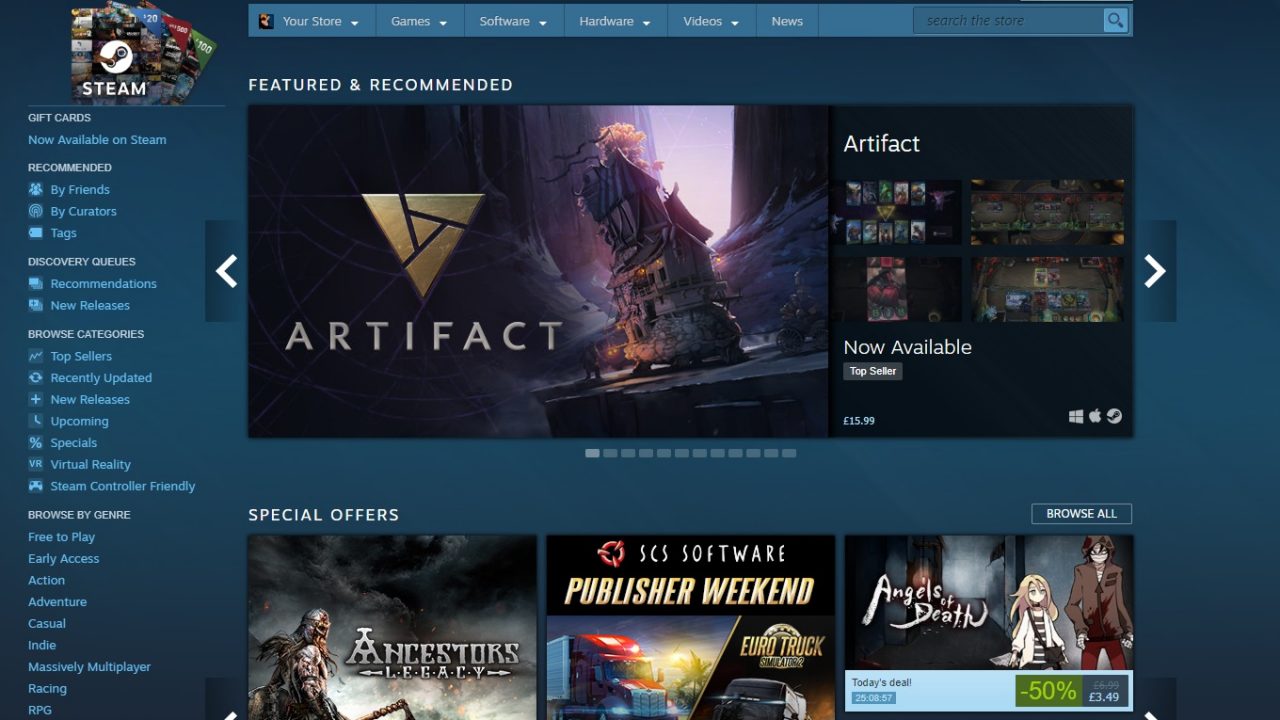
Task: Click the BROWSE ALL button
Action: [1081, 514]
